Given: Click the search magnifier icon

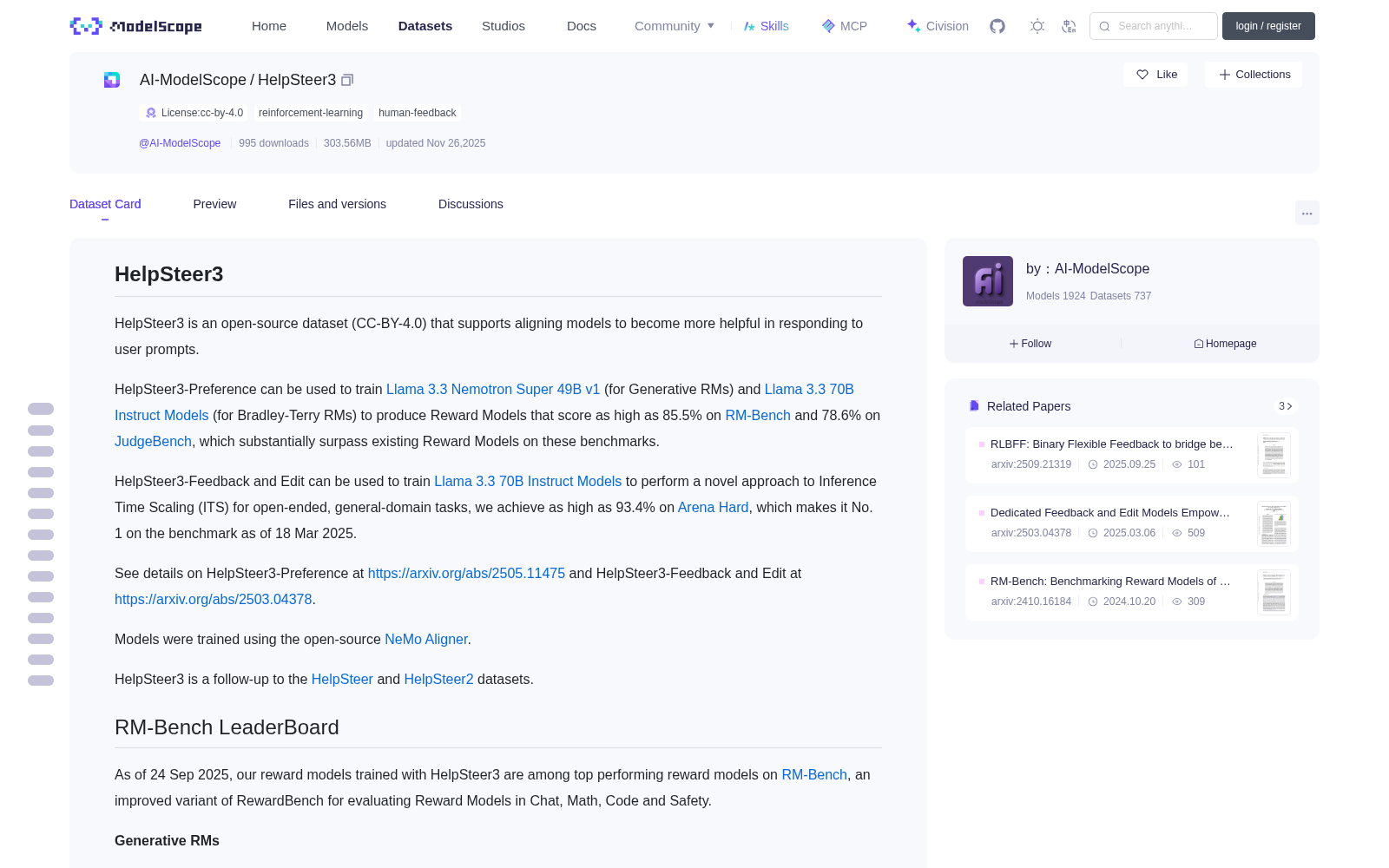Looking at the screenshot, I should tap(1104, 26).
